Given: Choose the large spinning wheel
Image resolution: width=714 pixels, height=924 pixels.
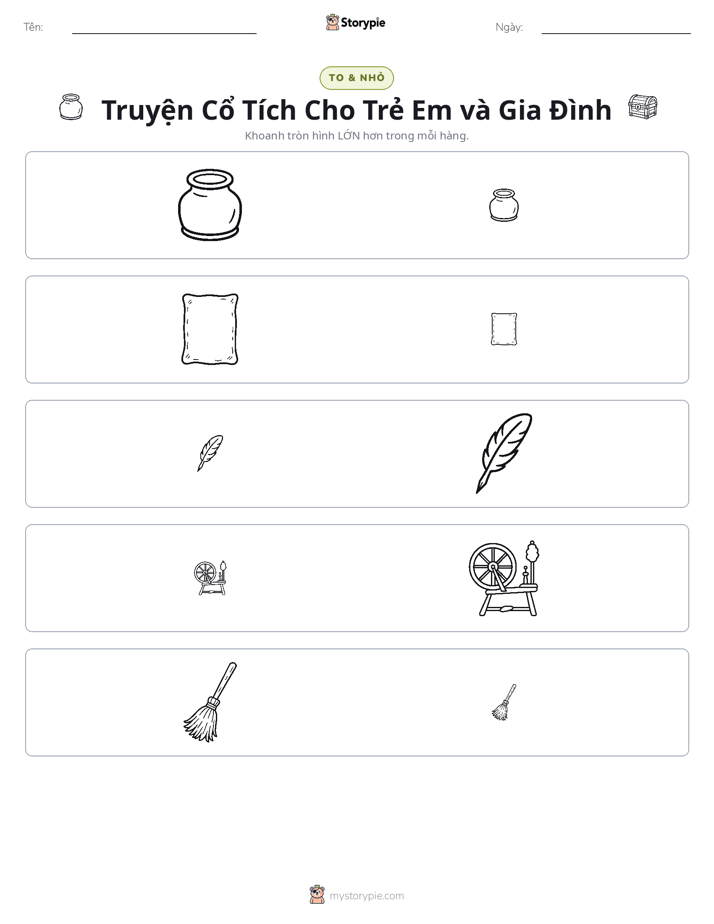Looking at the screenshot, I should (x=504, y=578).
